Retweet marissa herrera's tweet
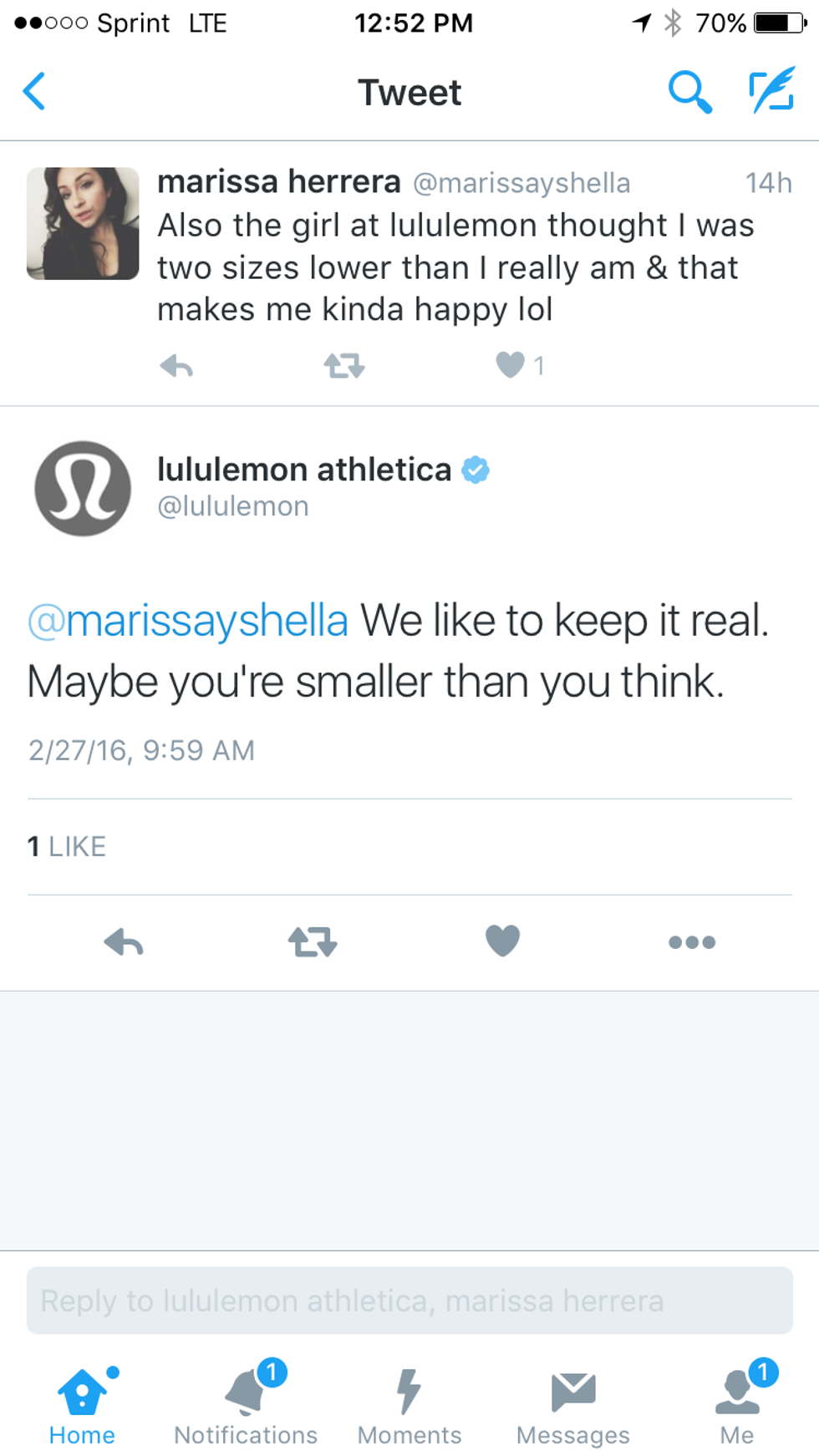Screen dimensions: 819x1456 pyautogui.click(x=343, y=366)
